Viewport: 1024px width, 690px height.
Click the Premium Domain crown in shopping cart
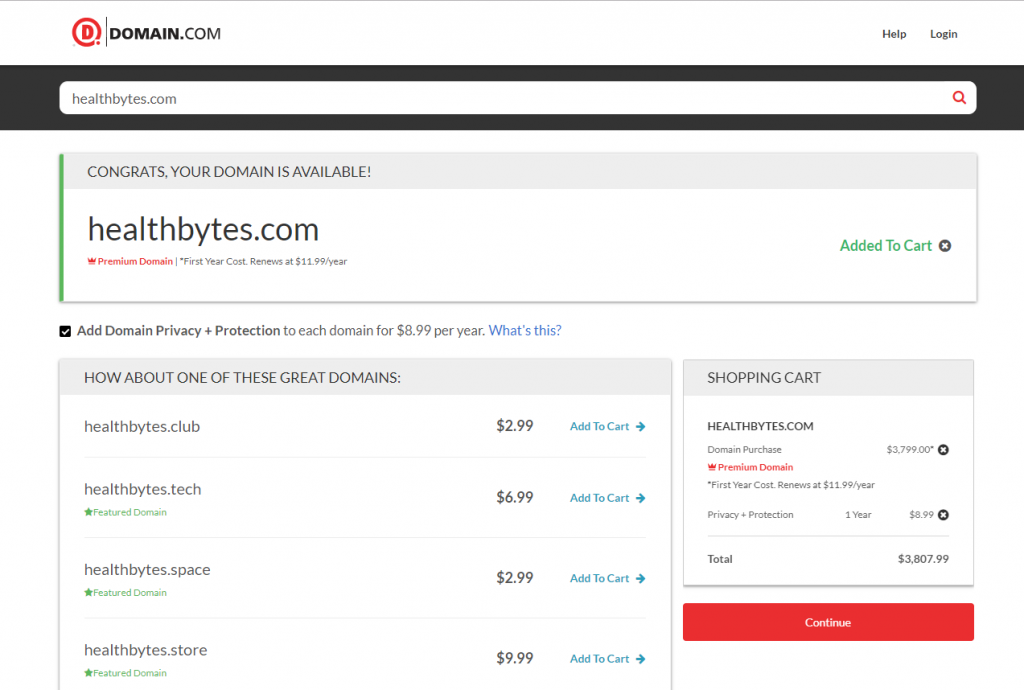pos(712,467)
